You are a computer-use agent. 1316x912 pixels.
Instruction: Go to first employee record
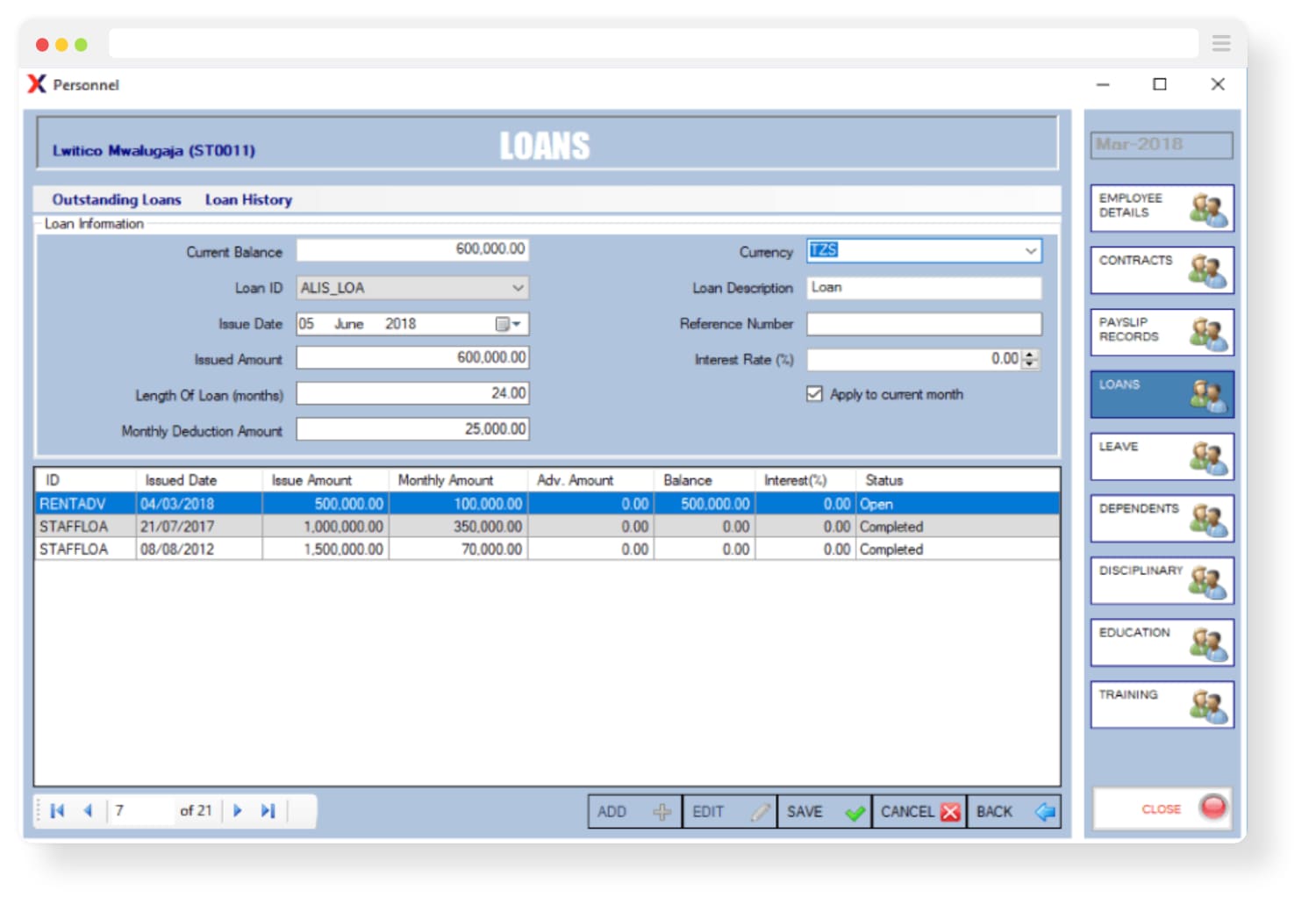click(58, 811)
